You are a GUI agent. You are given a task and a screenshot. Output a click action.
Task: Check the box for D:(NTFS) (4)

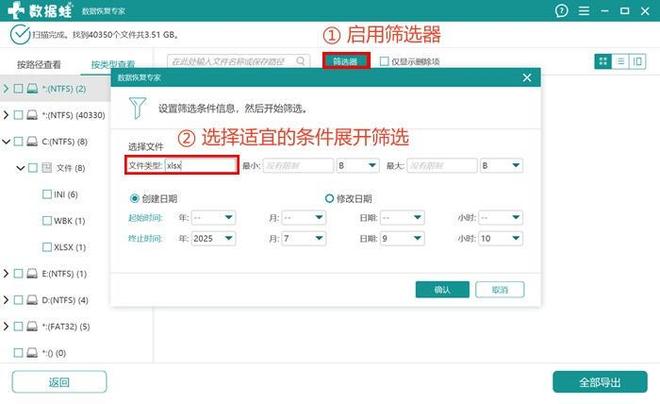point(18,300)
